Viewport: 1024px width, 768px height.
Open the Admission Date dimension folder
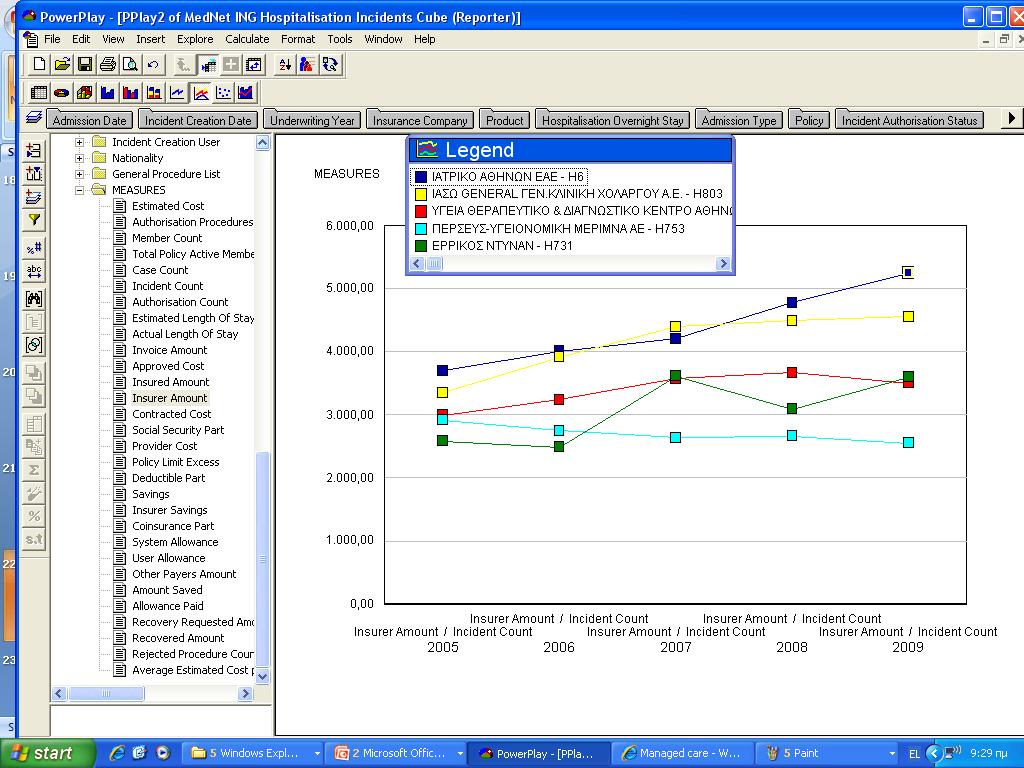pos(89,120)
